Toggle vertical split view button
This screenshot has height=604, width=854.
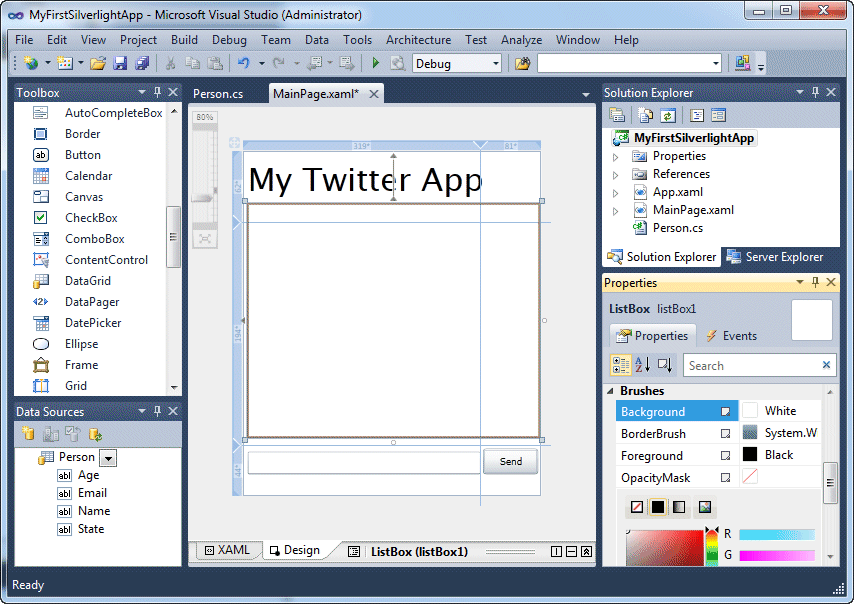[556, 552]
